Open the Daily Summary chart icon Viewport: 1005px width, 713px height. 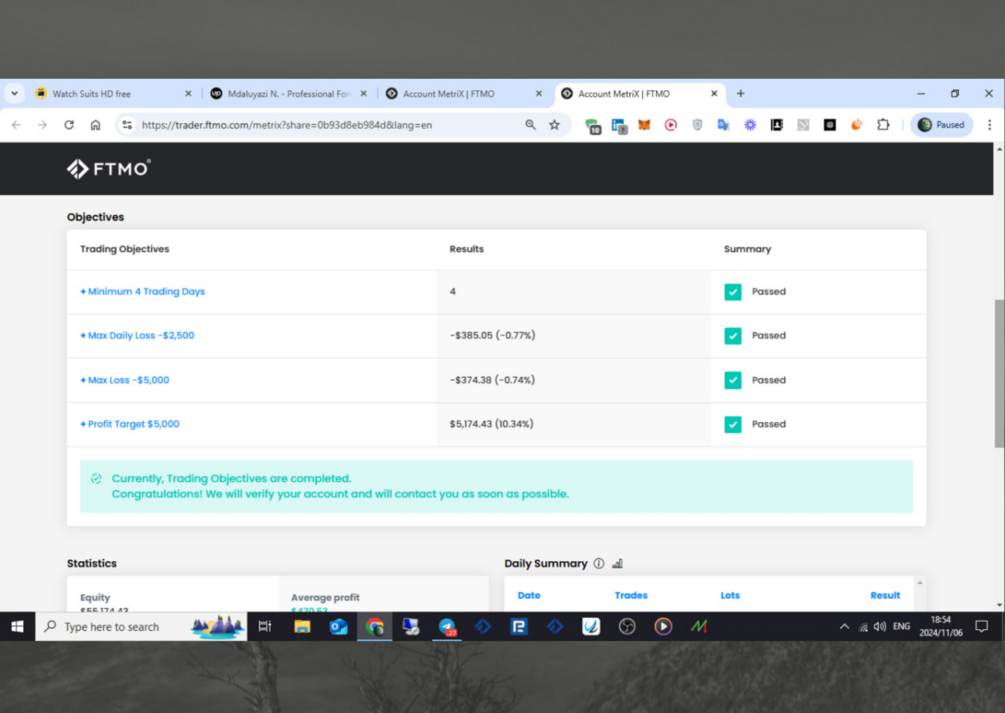pos(617,564)
